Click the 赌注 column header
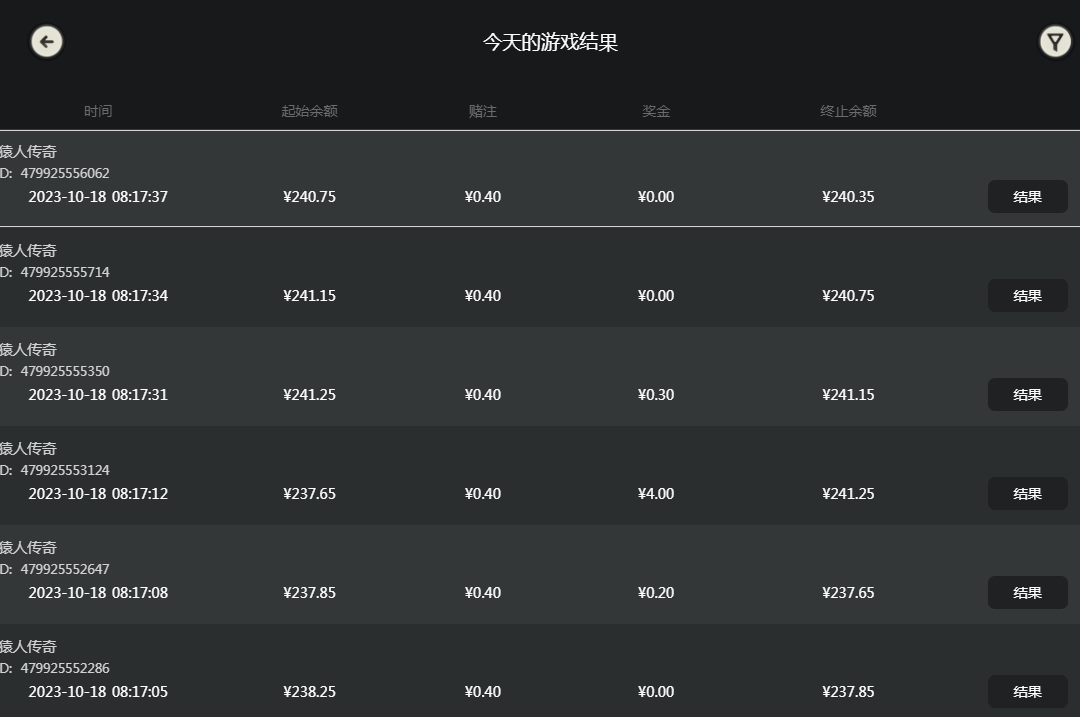 [482, 111]
